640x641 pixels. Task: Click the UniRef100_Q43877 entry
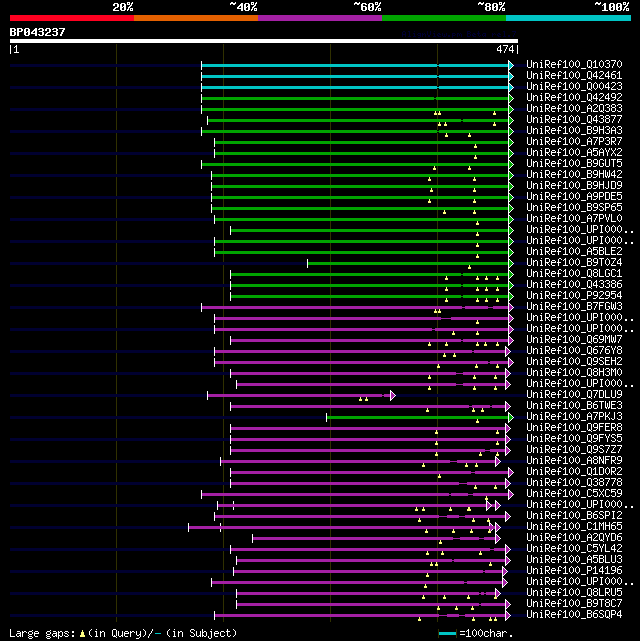(574, 120)
